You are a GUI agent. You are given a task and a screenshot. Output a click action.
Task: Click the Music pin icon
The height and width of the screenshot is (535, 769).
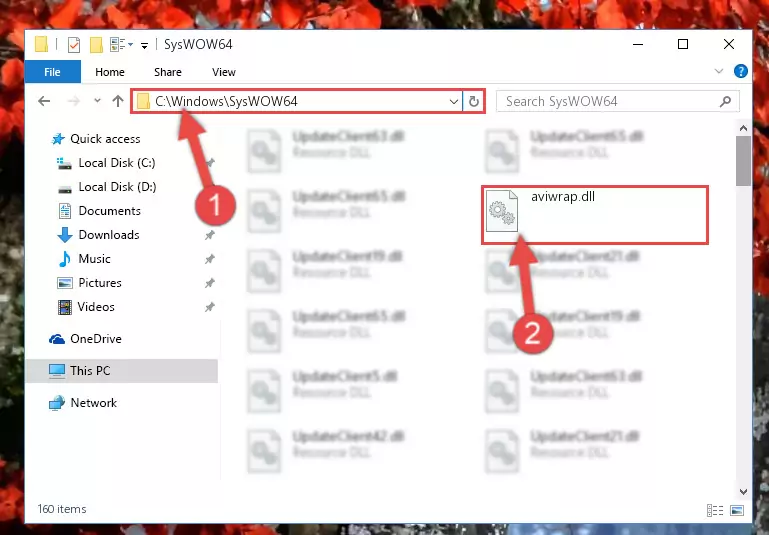tap(209, 259)
